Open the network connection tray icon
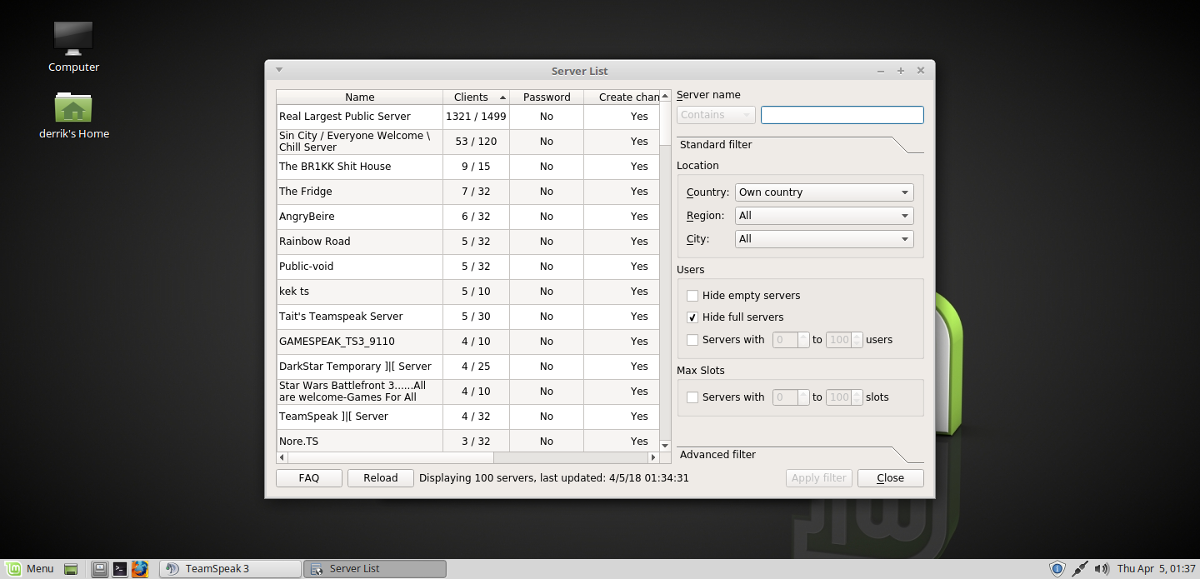The height and width of the screenshot is (579, 1200). (1079, 569)
